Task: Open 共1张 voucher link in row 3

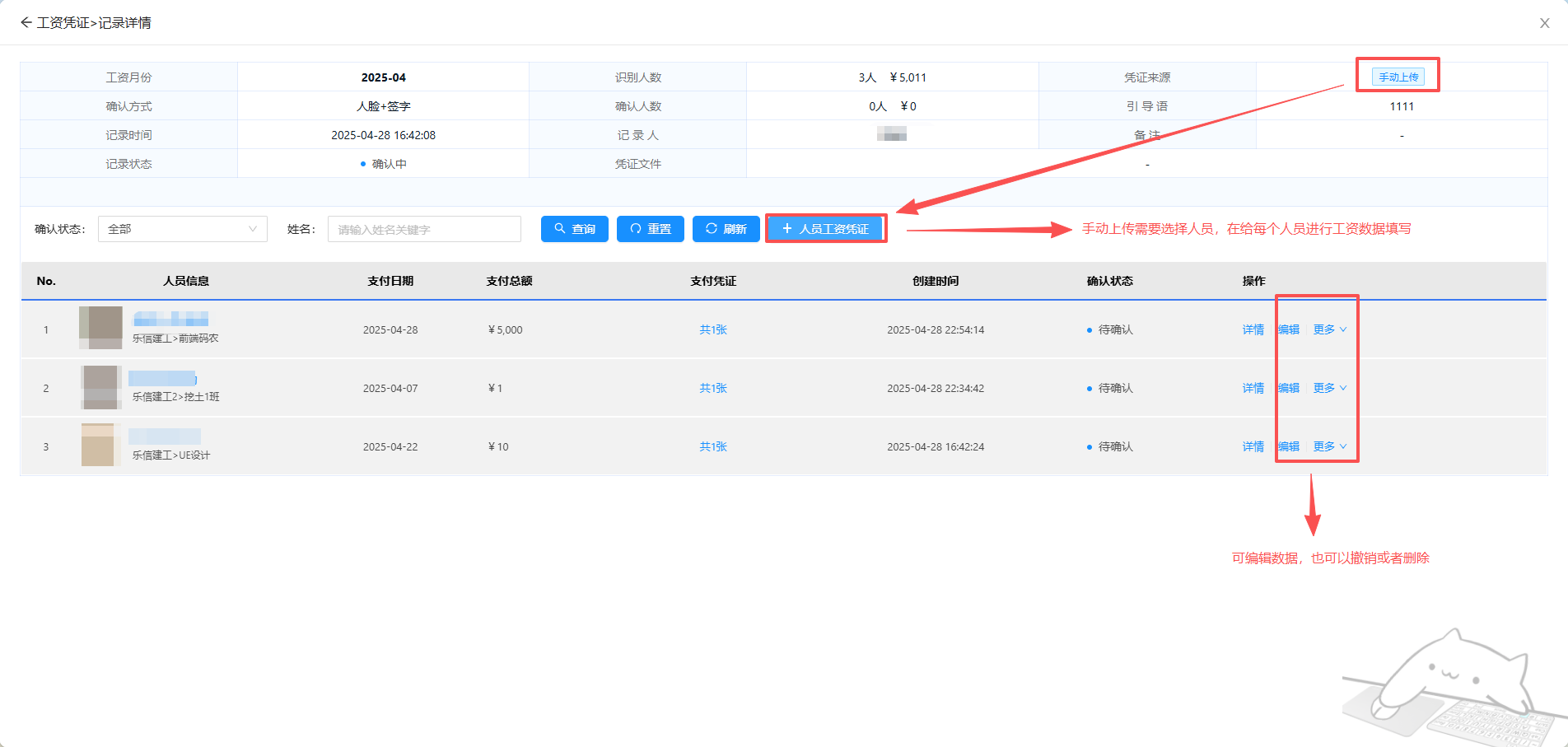Action: [x=713, y=446]
